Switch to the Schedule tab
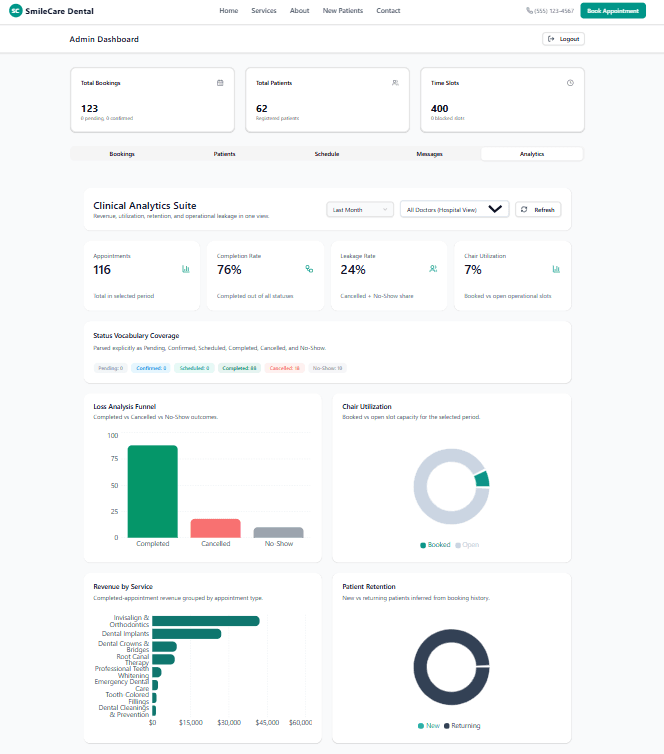This screenshot has height=754, width=664. point(327,154)
